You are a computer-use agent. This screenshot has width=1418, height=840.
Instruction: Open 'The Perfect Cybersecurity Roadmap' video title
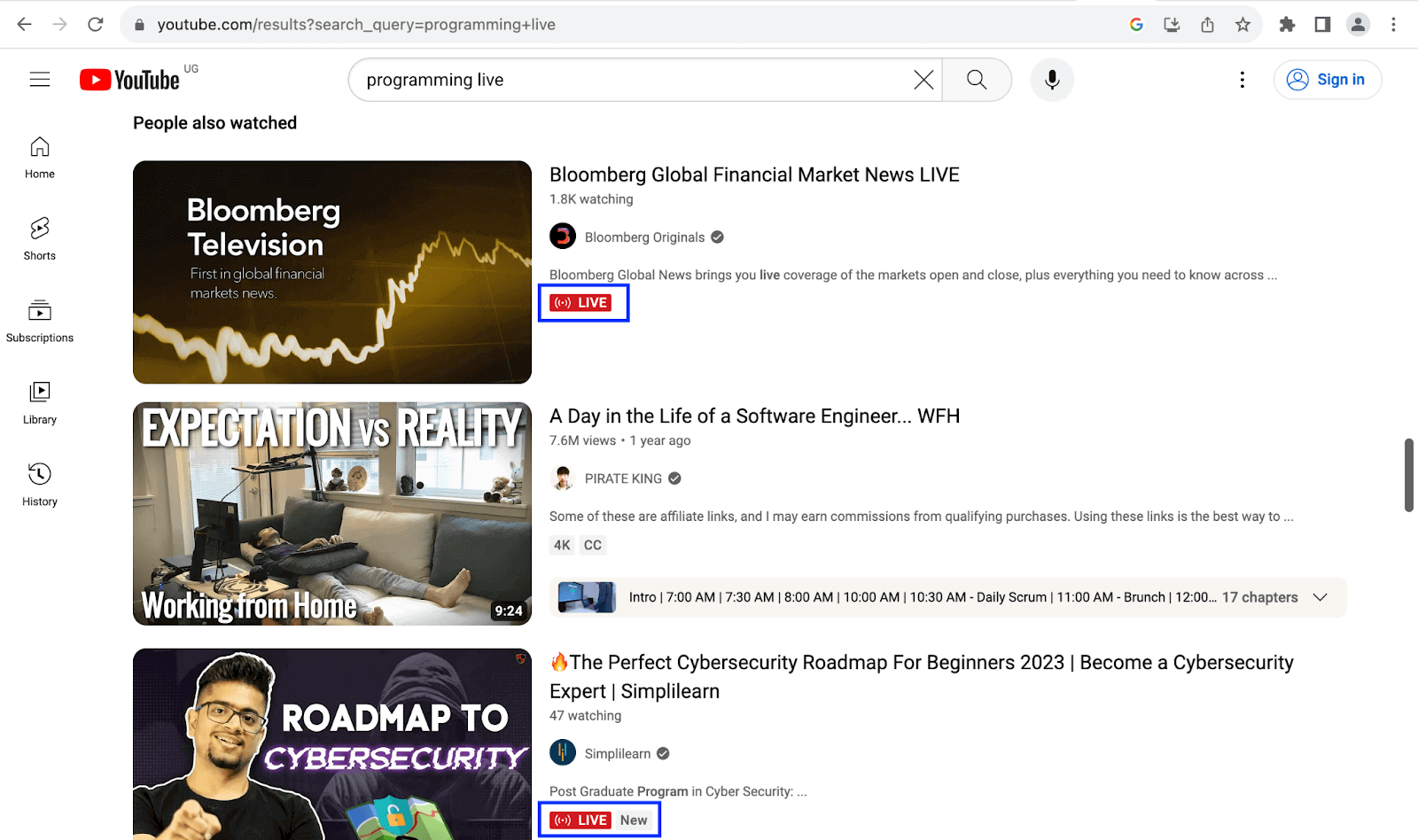[x=922, y=677]
